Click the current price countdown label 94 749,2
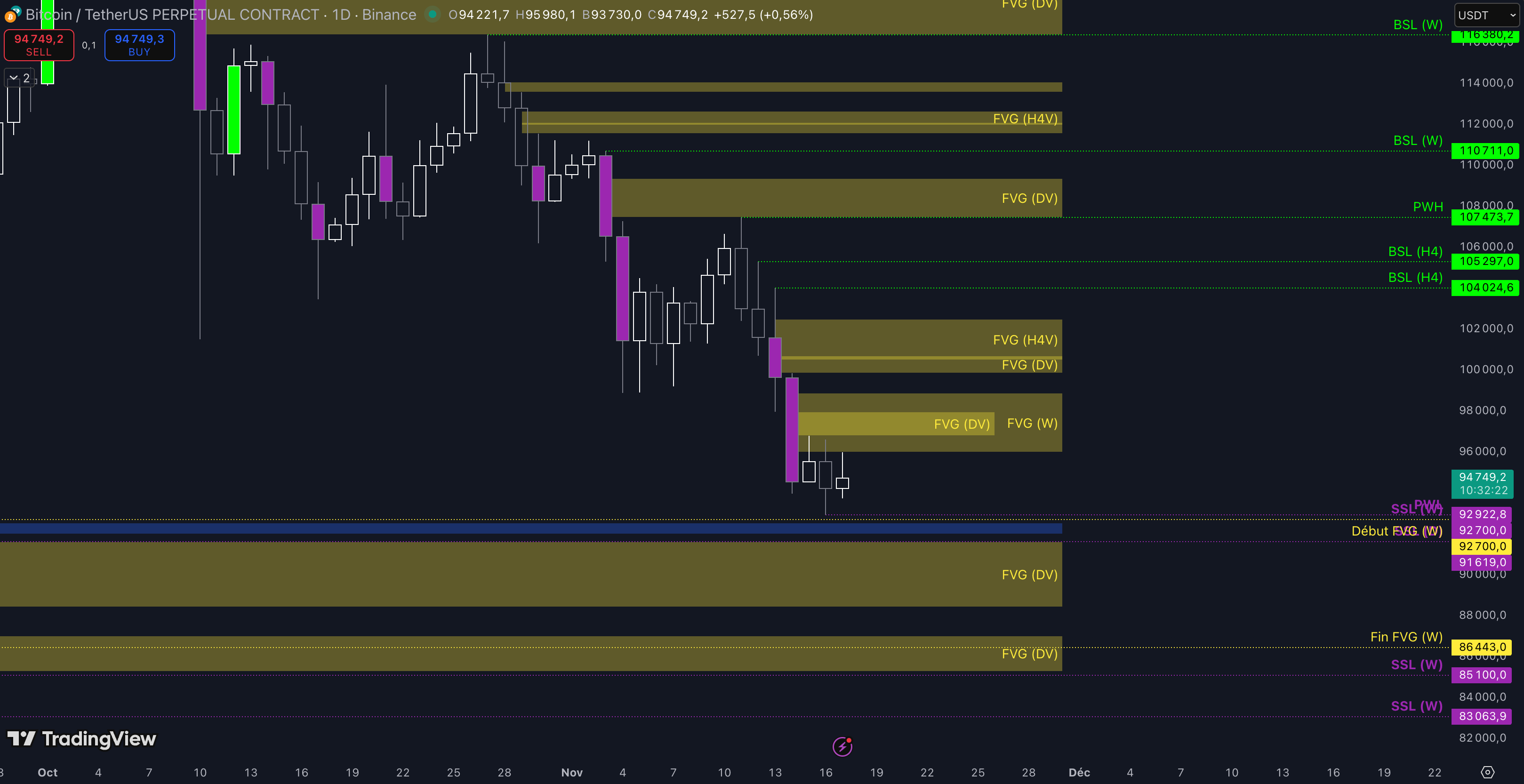1524x784 pixels. 1482,483
